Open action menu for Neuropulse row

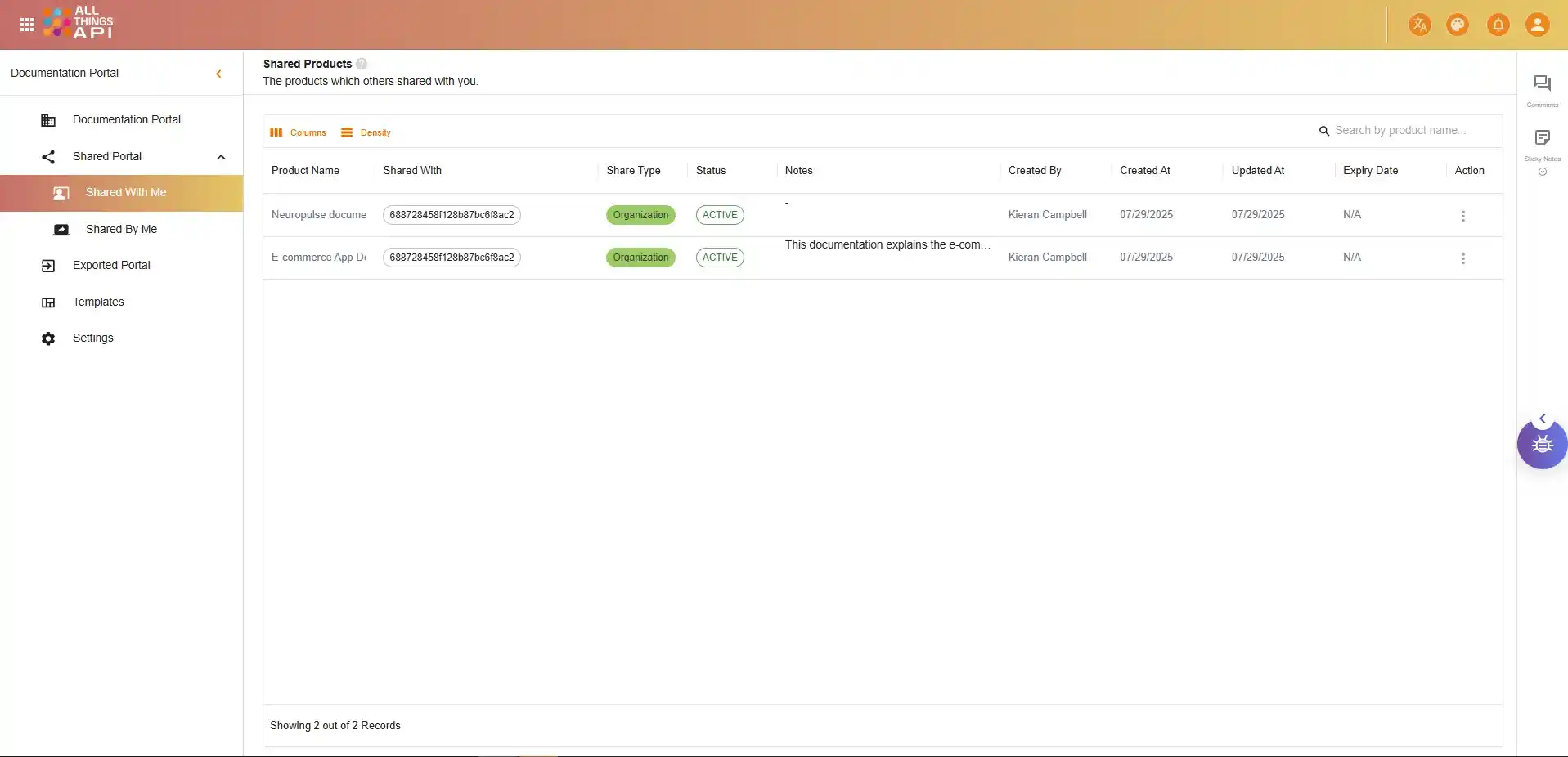[1462, 216]
